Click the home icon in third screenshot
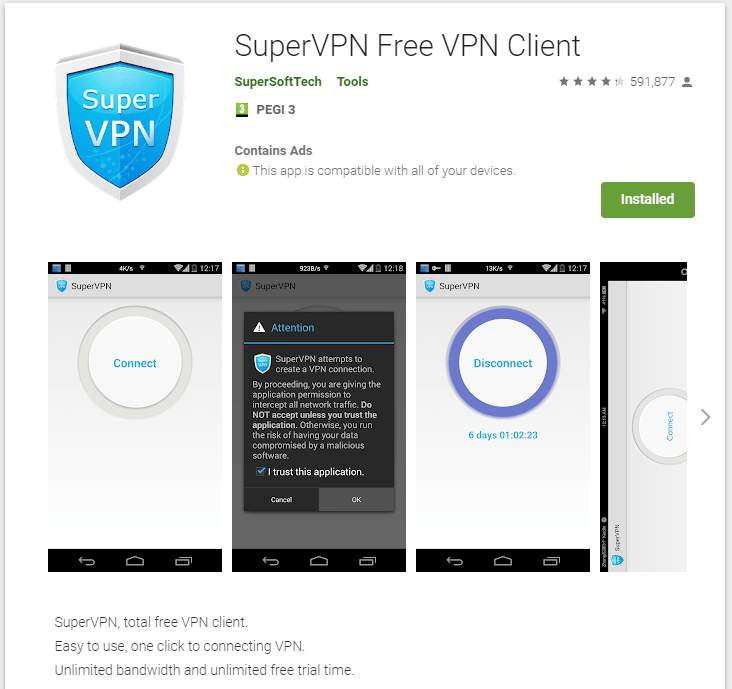This screenshot has height=689, width=732. tap(503, 561)
